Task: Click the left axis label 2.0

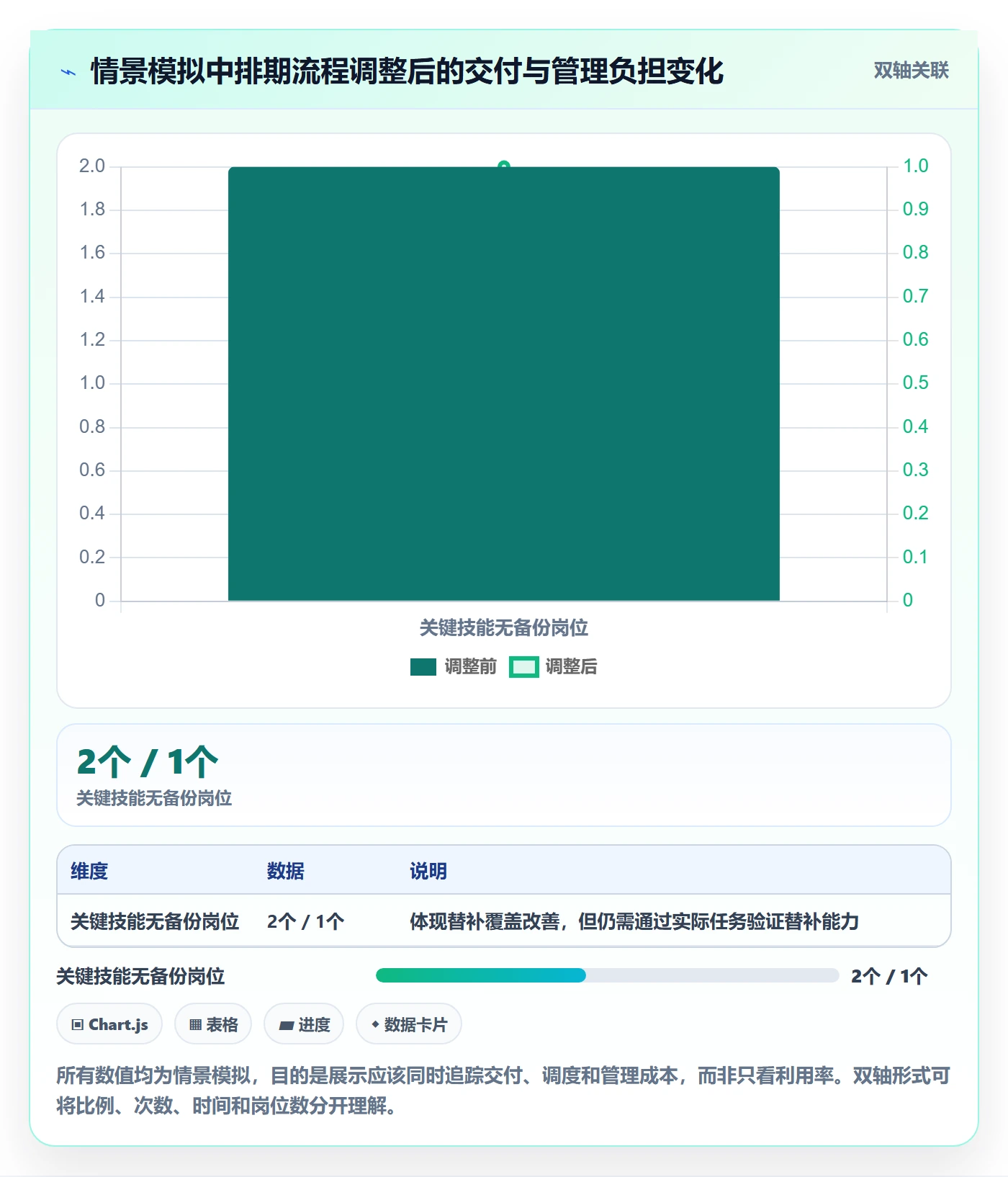Action: click(x=92, y=166)
